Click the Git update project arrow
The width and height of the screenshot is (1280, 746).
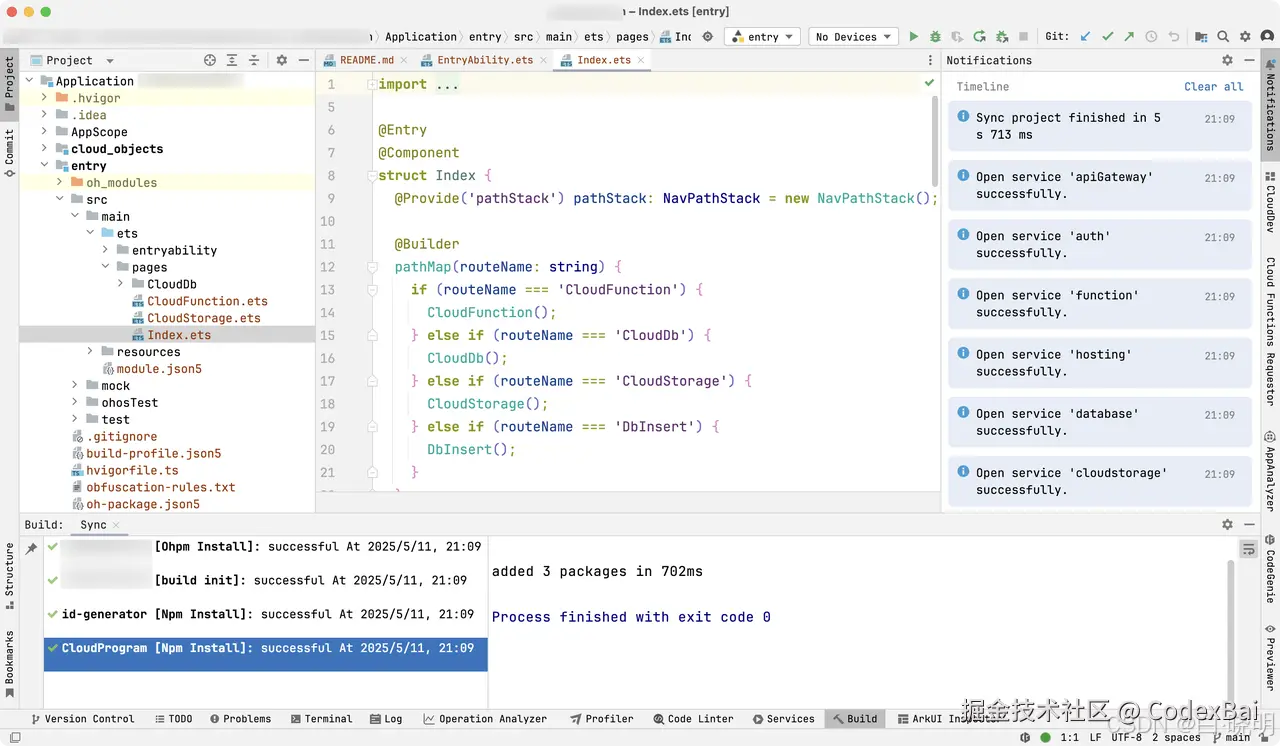1085,37
